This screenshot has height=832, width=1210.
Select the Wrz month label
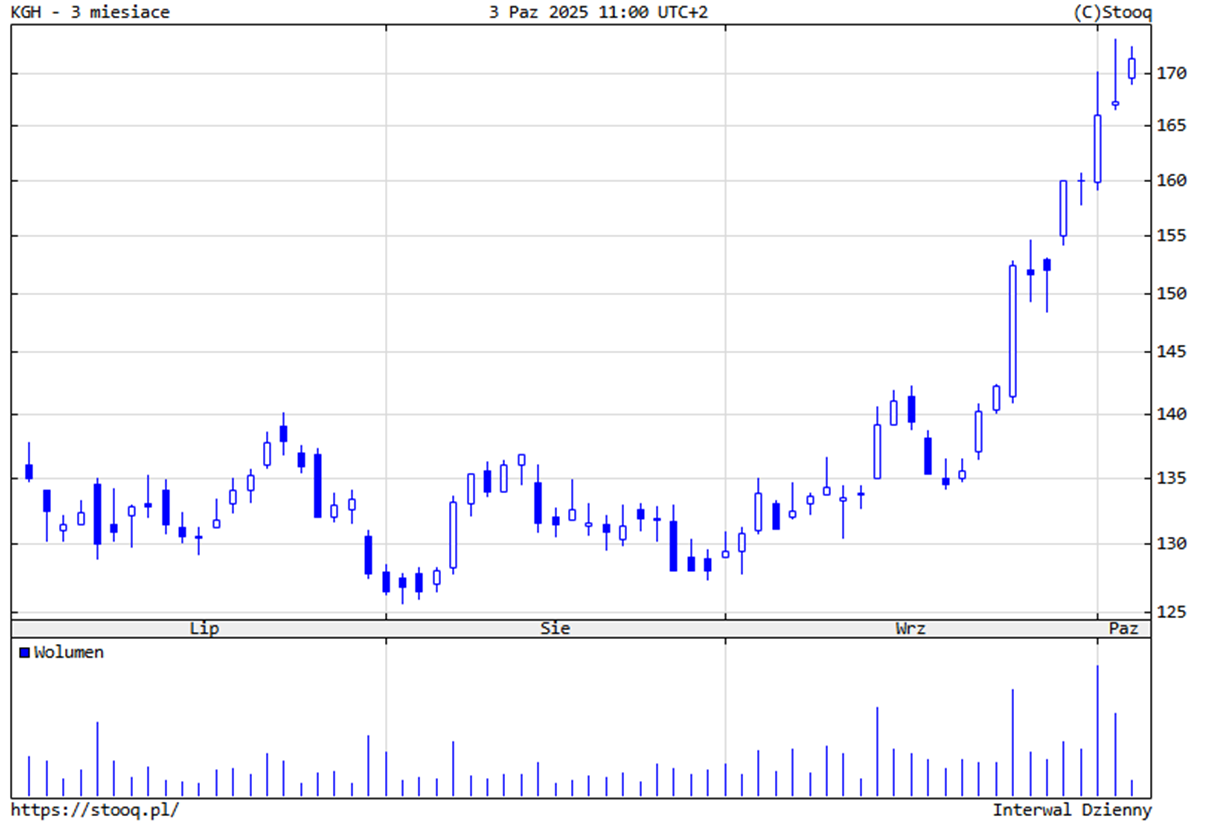(x=910, y=629)
